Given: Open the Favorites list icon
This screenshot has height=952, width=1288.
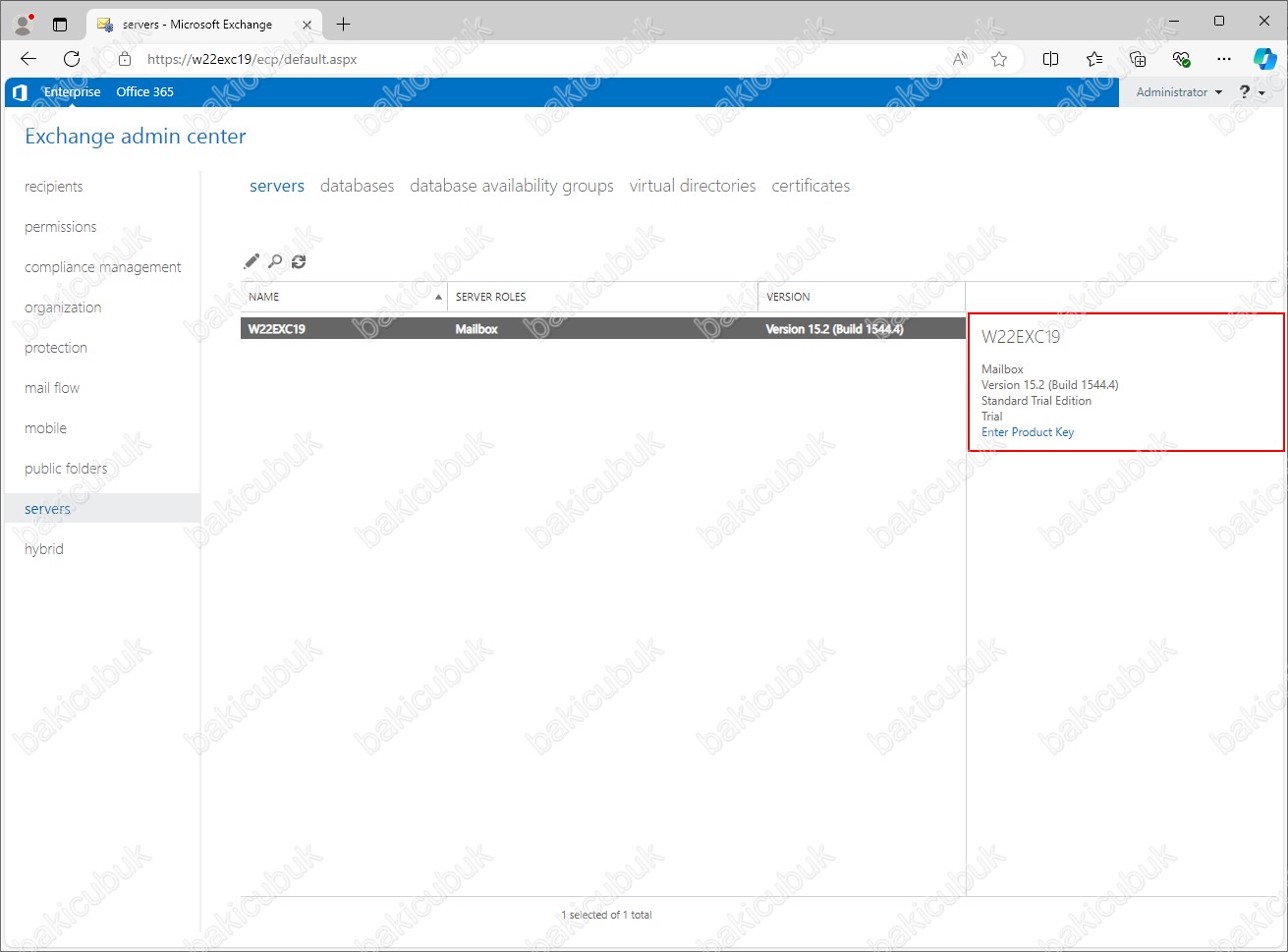Looking at the screenshot, I should [x=1094, y=59].
